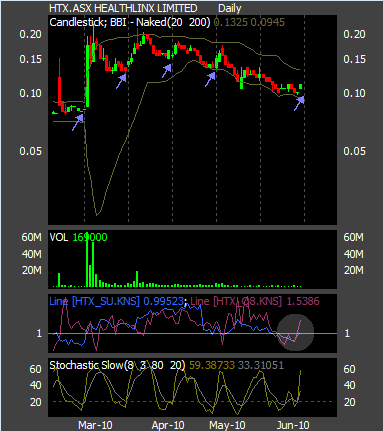Click the Daily timeframe label
Image resolution: width=383 pixels, height=431 pixels.
pos(230,8)
